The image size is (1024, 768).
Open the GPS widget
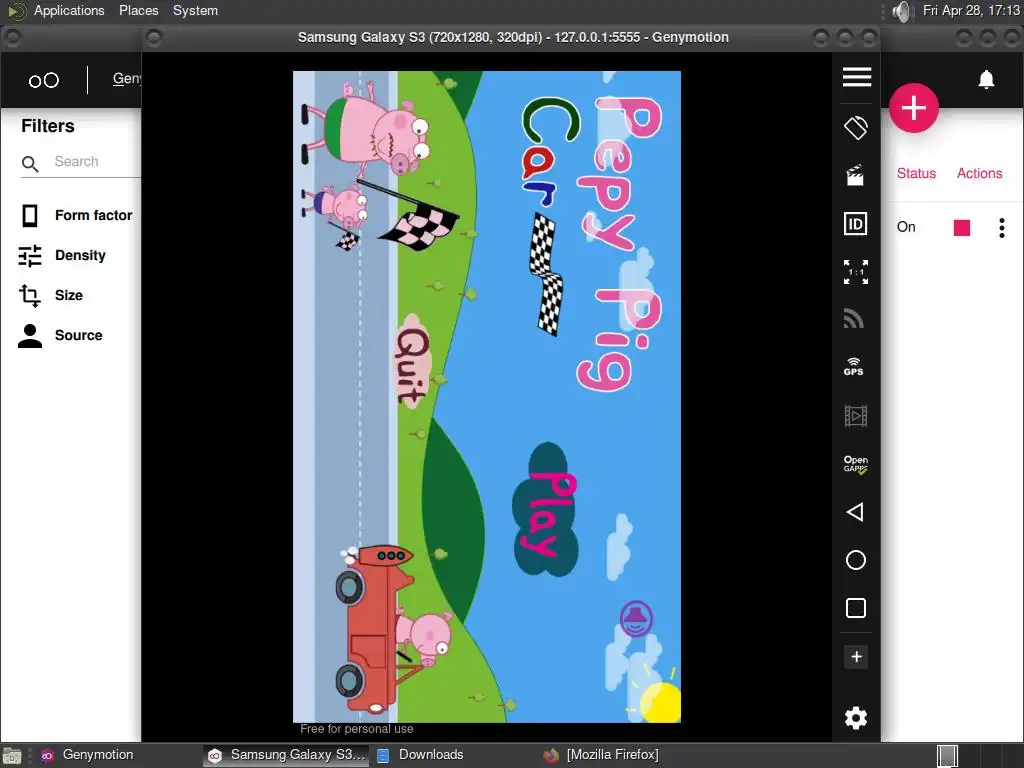point(854,366)
